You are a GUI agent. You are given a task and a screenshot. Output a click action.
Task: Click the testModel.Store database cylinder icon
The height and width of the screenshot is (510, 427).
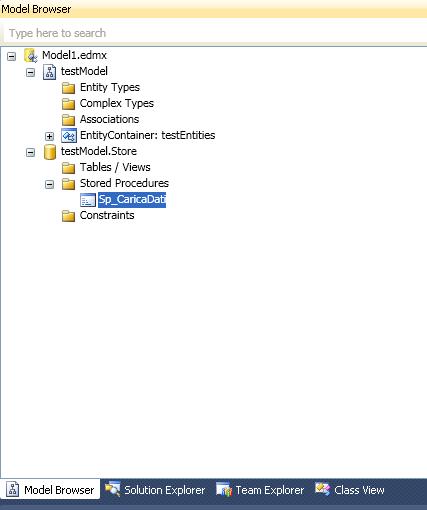click(50, 152)
